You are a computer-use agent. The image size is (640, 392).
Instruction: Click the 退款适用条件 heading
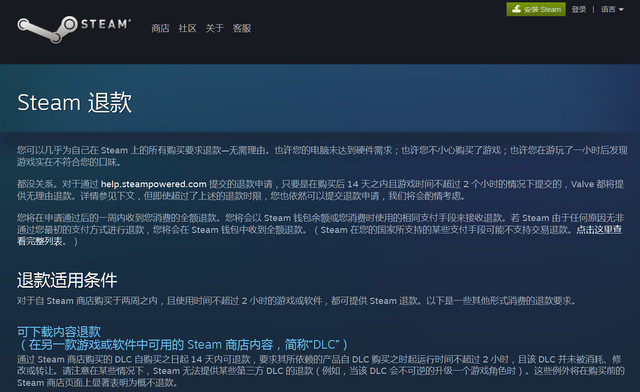(67, 280)
